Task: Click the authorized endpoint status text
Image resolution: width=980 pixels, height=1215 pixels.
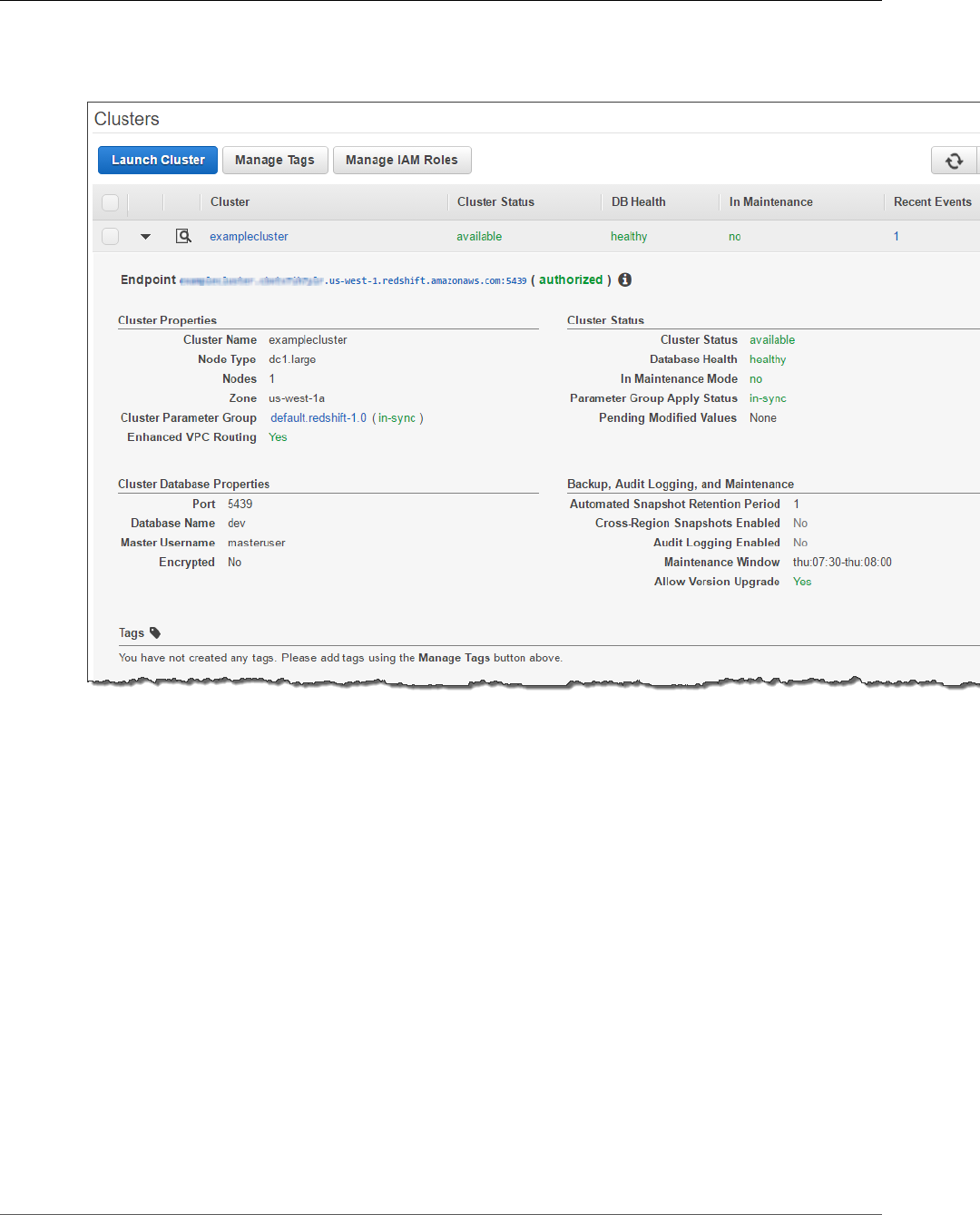Action: click(x=571, y=279)
